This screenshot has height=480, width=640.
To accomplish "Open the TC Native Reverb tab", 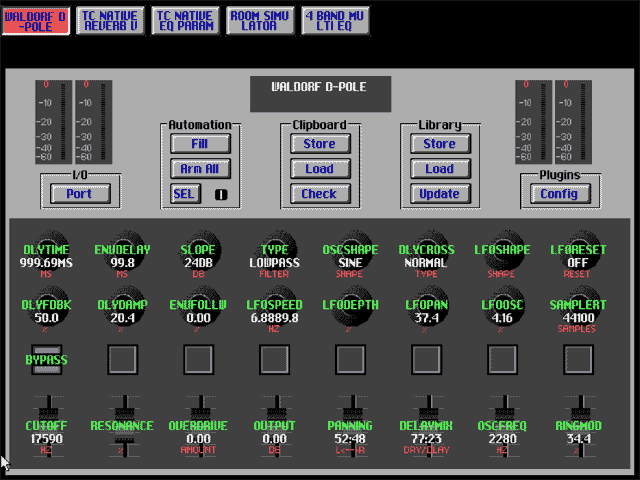I will (110, 21).
